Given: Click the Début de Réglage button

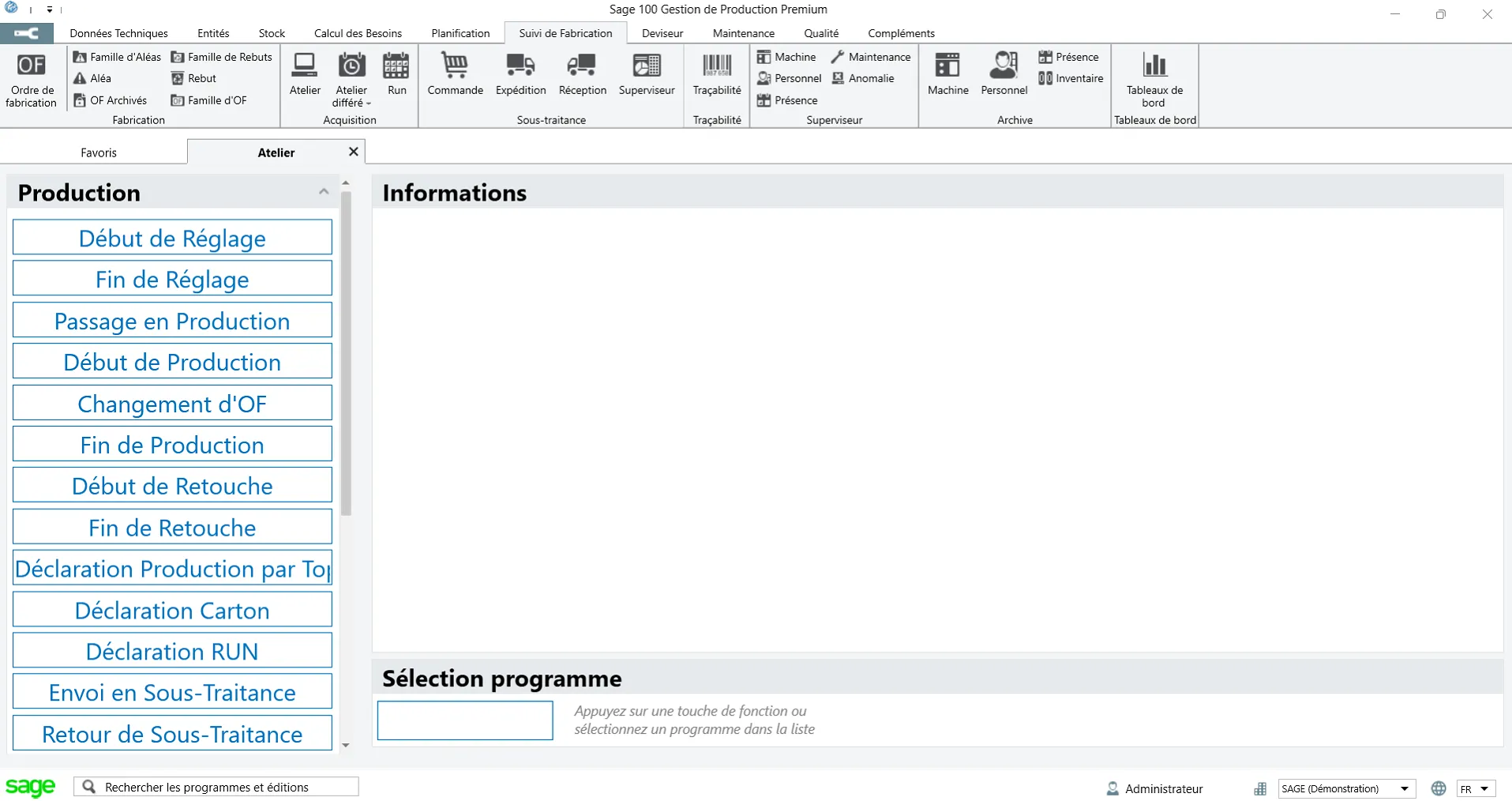Looking at the screenshot, I should click(172, 238).
